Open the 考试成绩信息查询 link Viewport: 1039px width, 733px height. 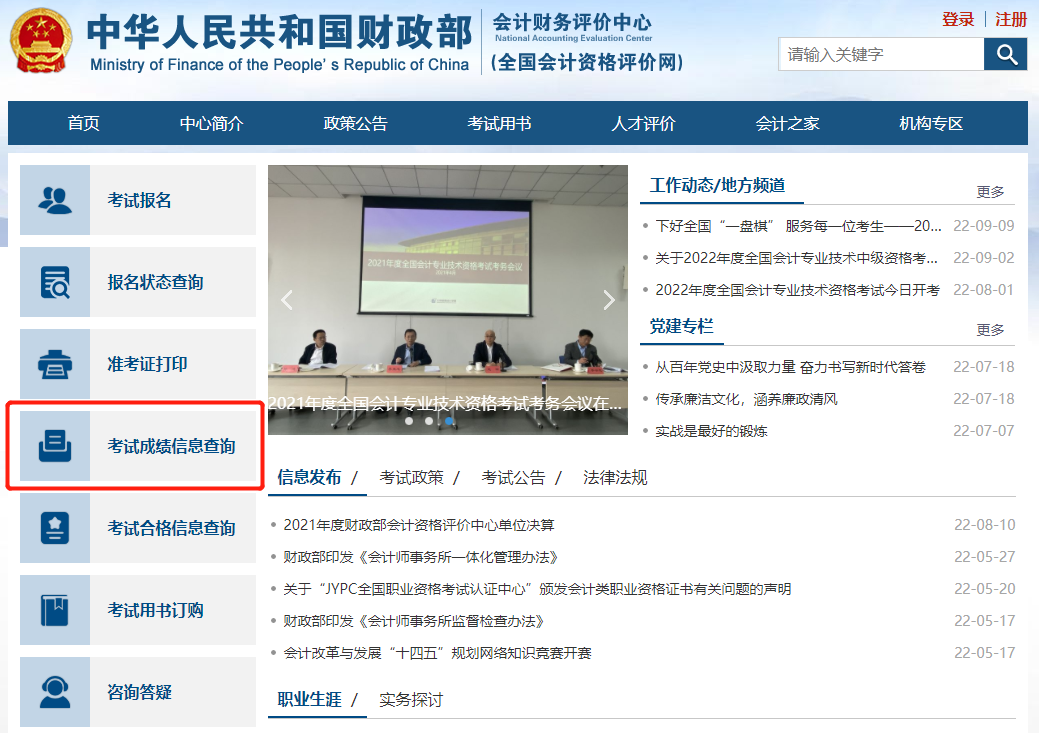(171, 446)
